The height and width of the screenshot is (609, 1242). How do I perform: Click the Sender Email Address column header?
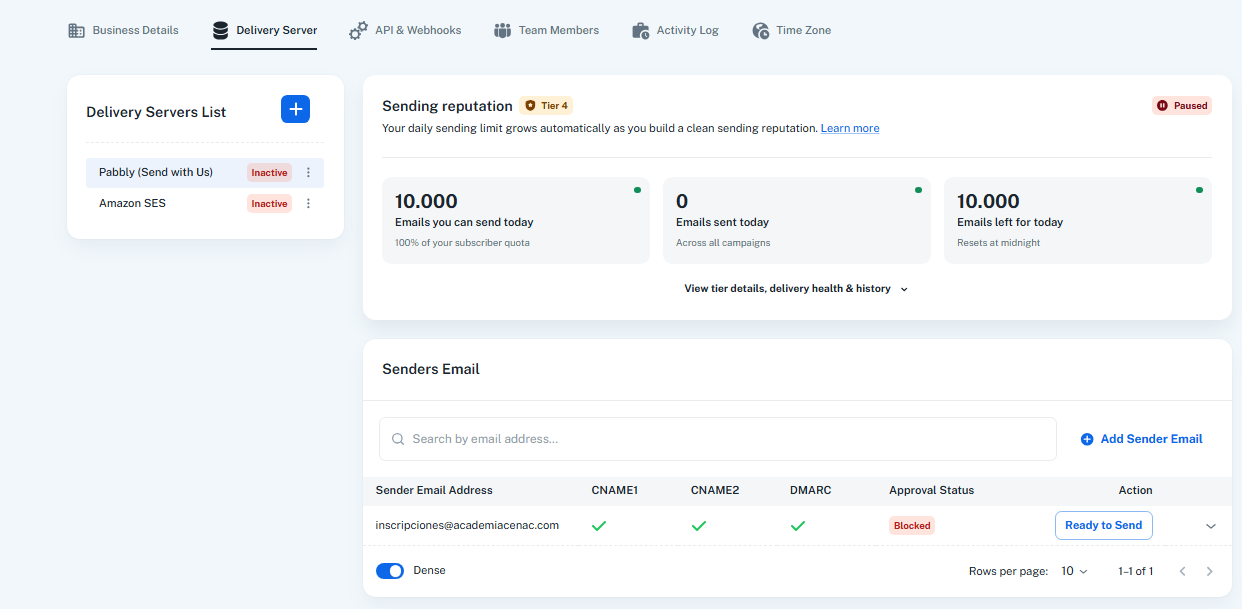click(x=434, y=490)
